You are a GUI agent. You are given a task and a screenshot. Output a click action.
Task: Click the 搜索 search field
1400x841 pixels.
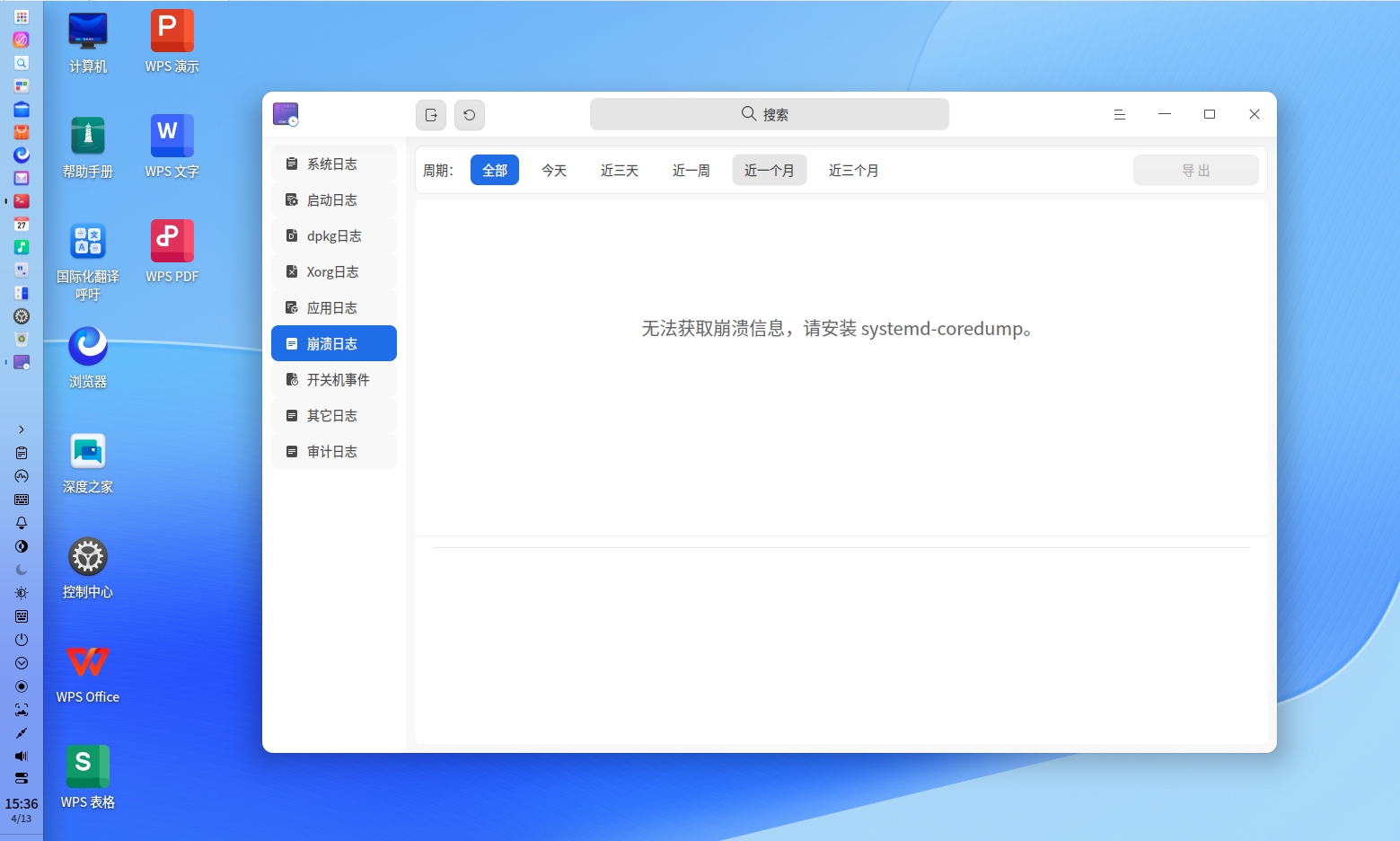click(x=770, y=114)
